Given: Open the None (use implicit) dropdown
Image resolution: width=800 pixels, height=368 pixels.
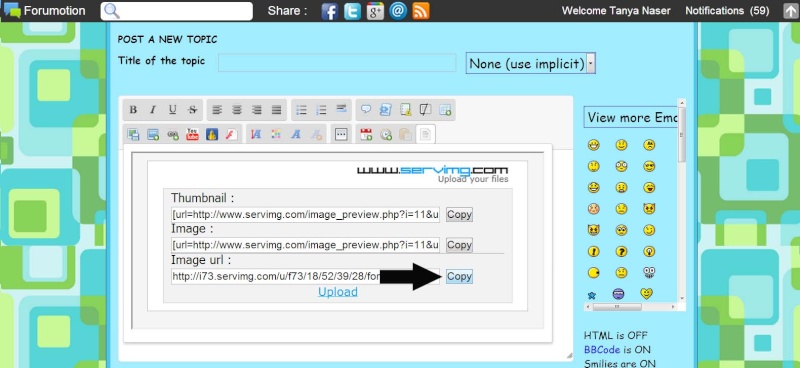Looking at the screenshot, I should click(531, 64).
